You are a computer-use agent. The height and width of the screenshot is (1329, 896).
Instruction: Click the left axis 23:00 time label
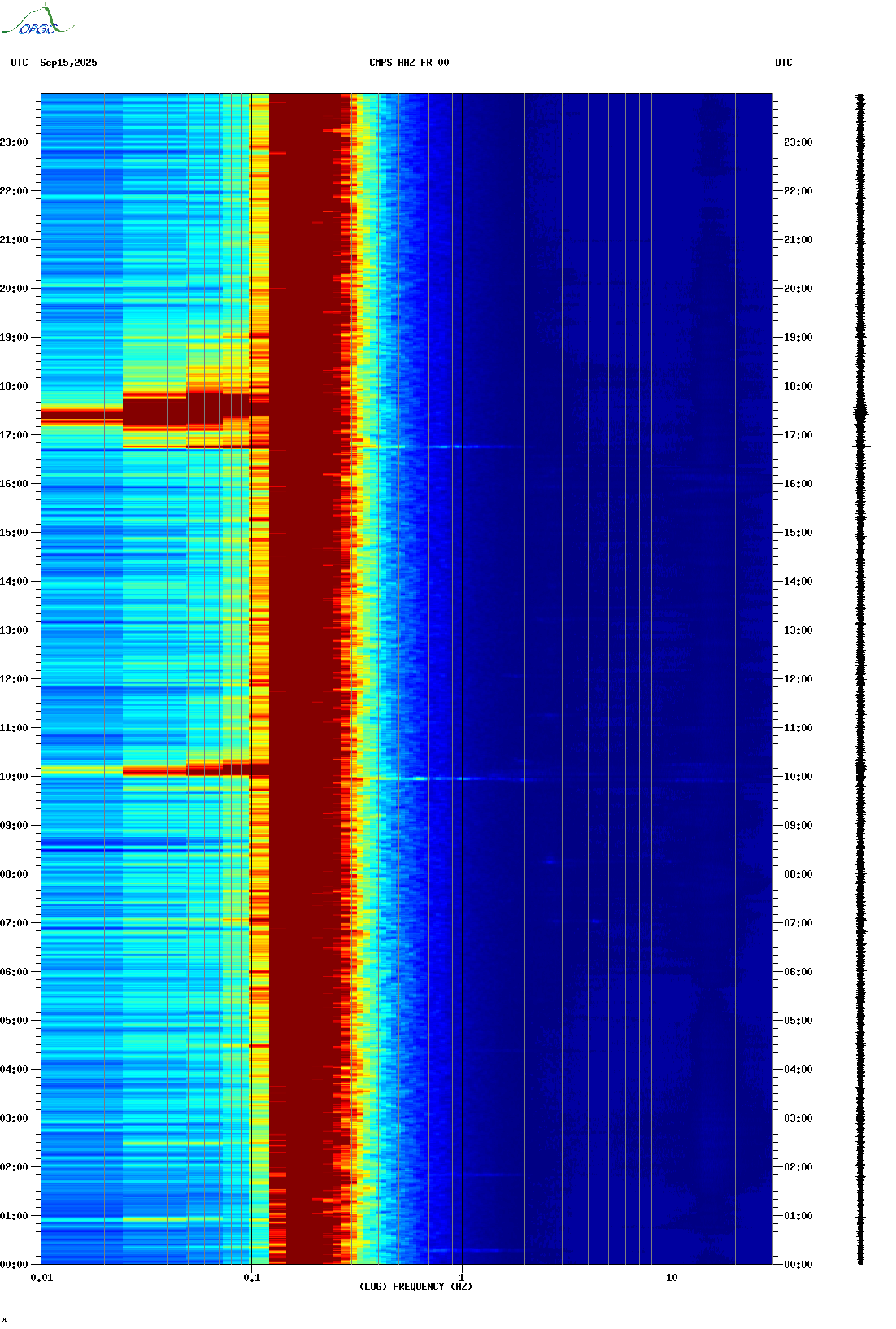pyautogui.click(x=14, y=142)
